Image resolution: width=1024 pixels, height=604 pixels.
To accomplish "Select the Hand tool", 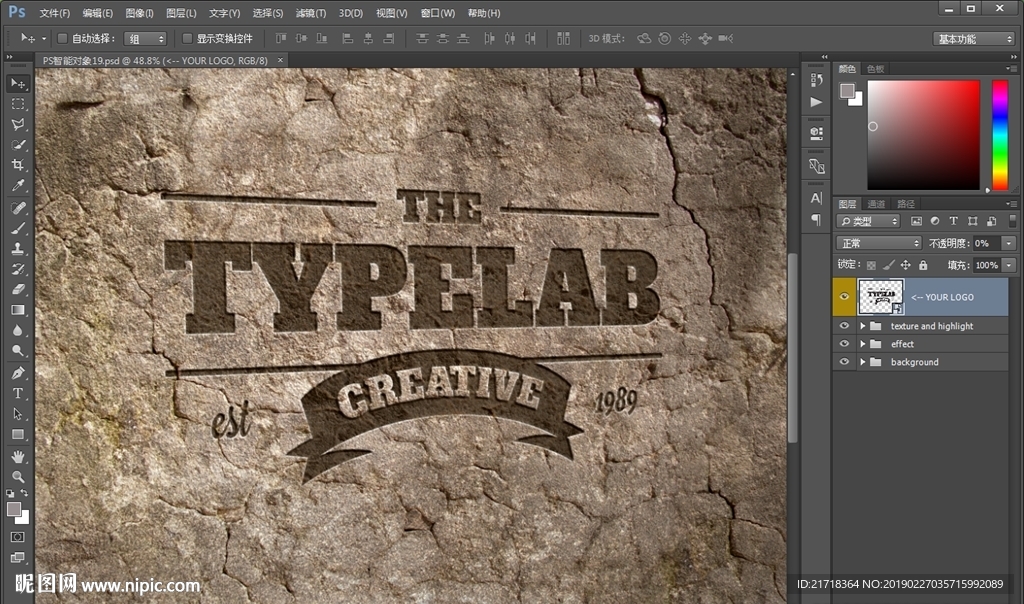I will 18,456.
